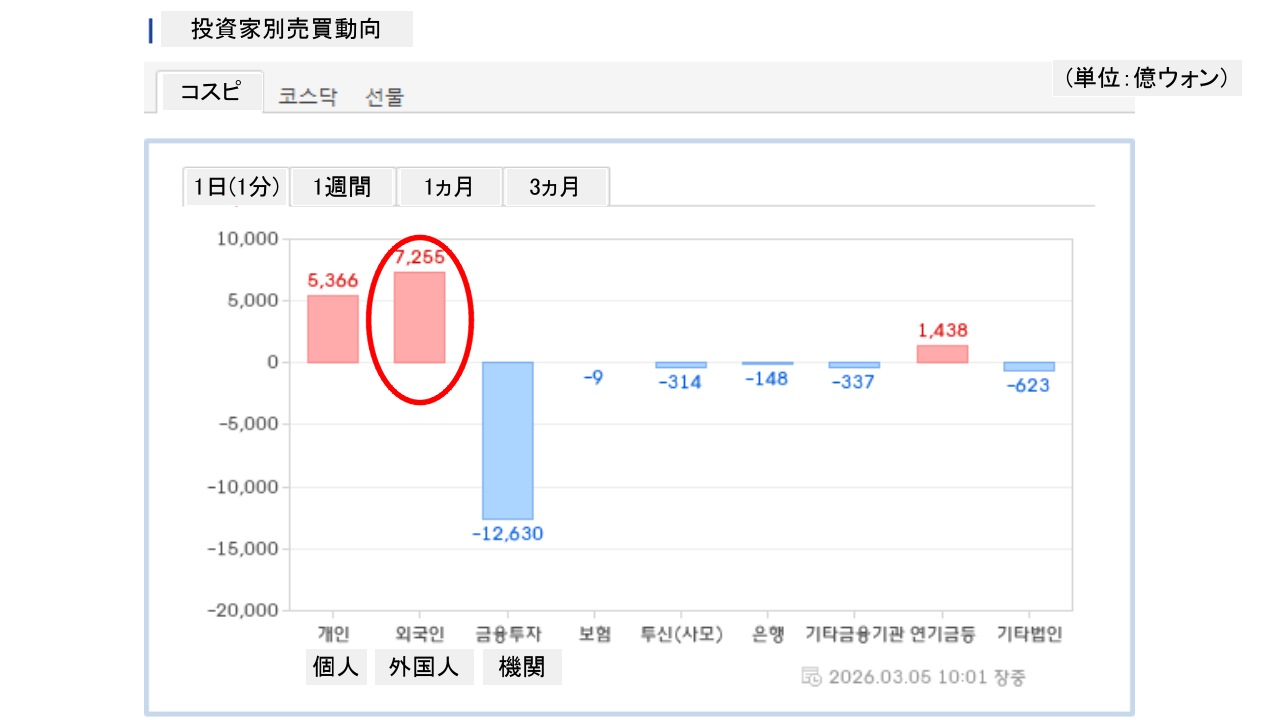Click the 투신(사모) bar showing -314
The height and width of the screenshot is (720, 1280).
pyautogui.click(x=681, y=365)
